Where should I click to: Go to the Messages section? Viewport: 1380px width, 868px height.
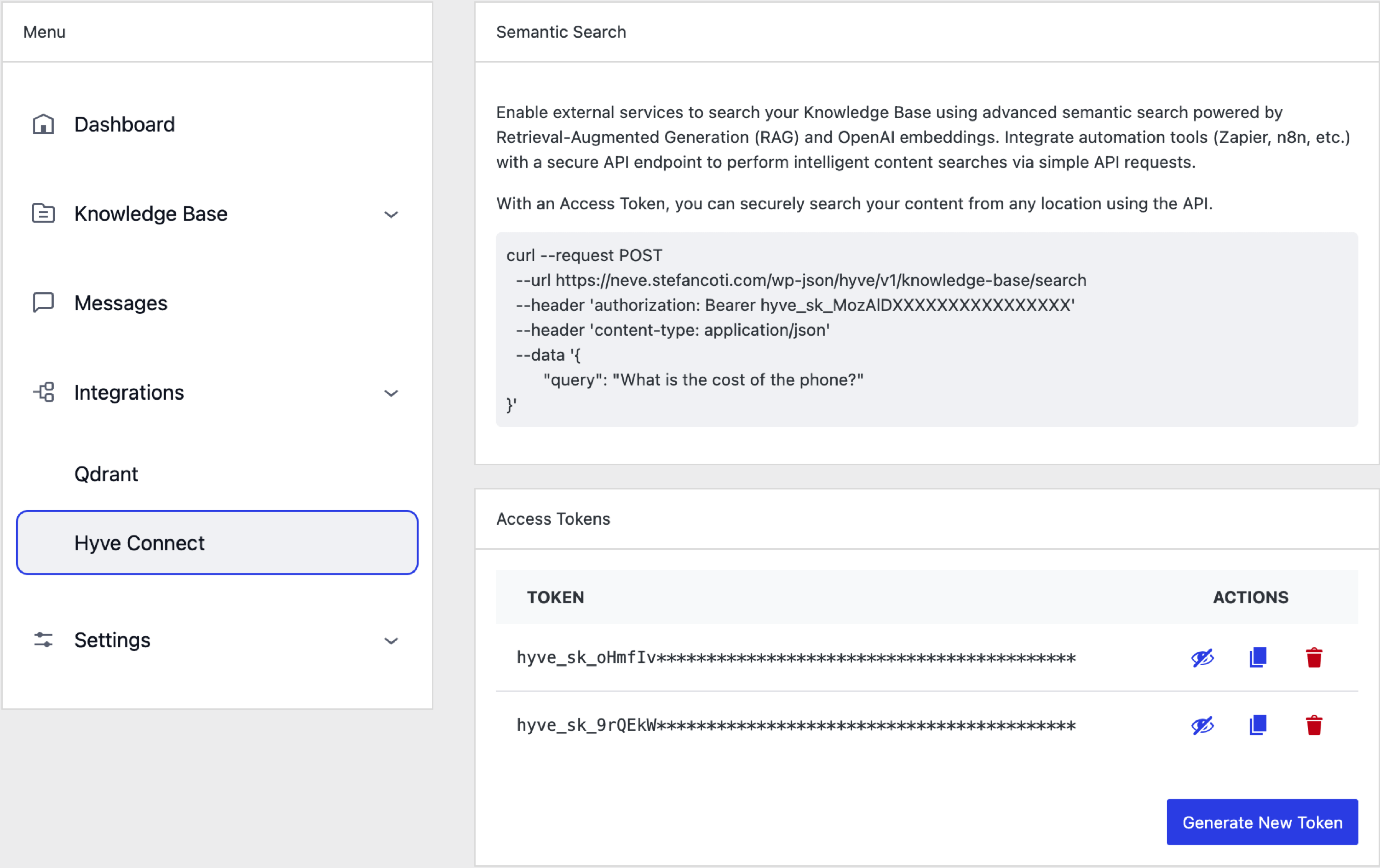(x=121, y=303)
